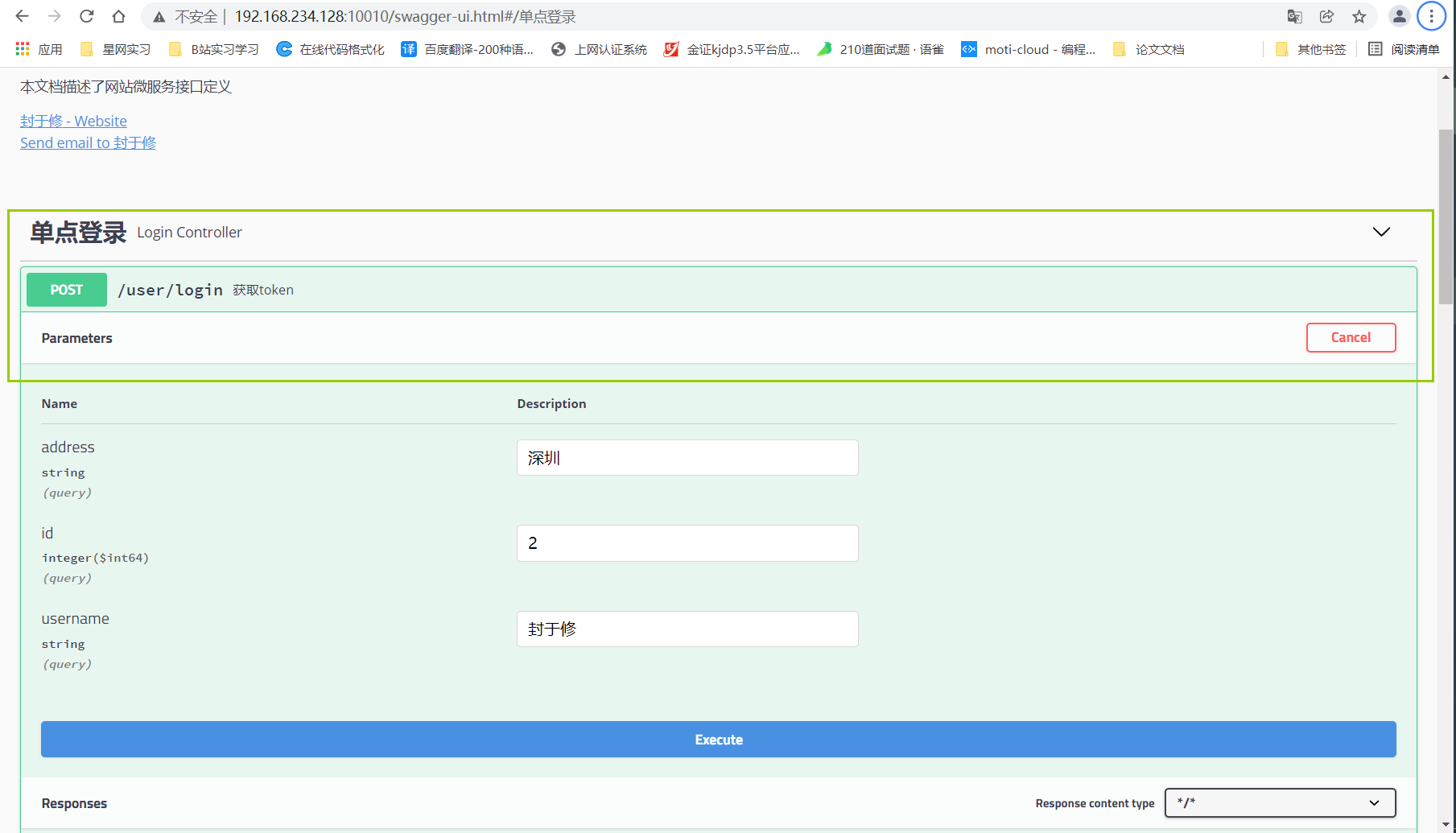The image size is (1456, 833).
Task: Open the 应用 apps grid
Action: coord(39,49)
